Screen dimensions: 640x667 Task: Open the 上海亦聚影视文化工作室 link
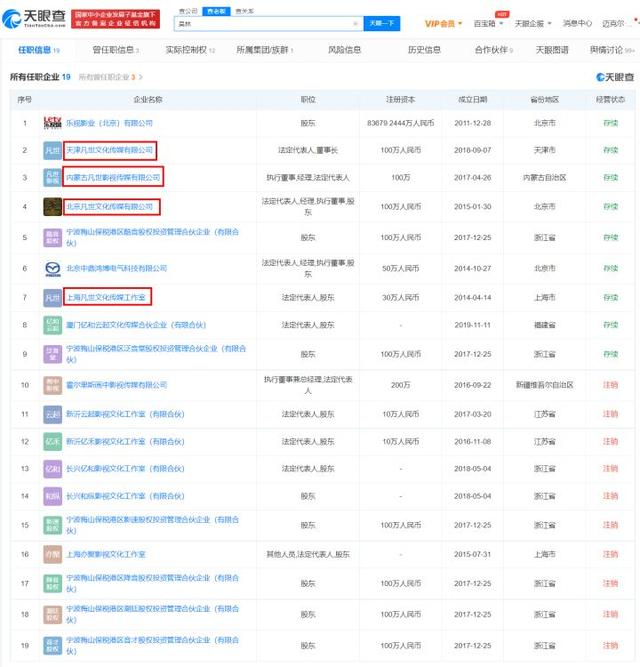coord(106,554)
